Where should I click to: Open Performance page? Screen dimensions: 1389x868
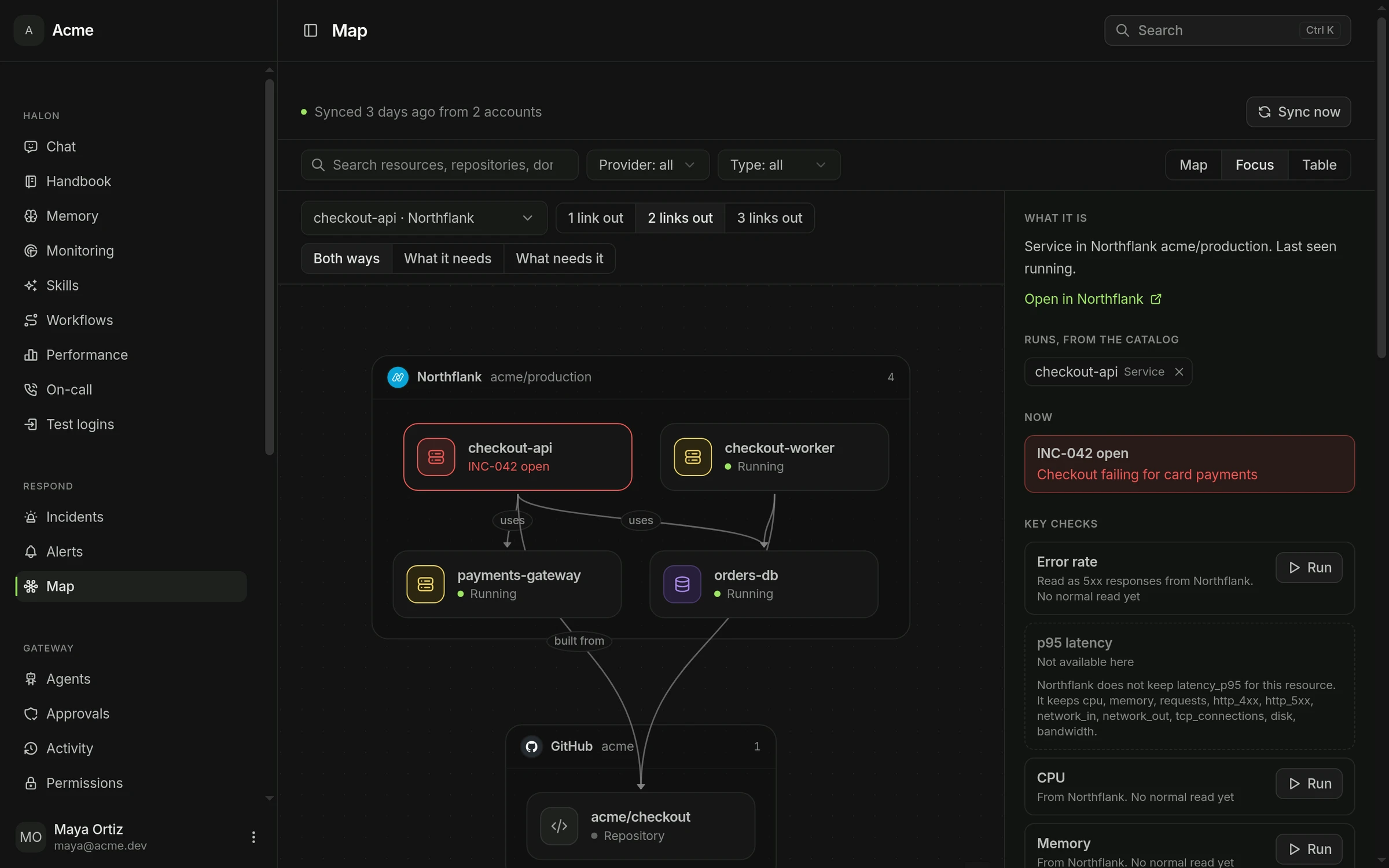click(131, 355)
